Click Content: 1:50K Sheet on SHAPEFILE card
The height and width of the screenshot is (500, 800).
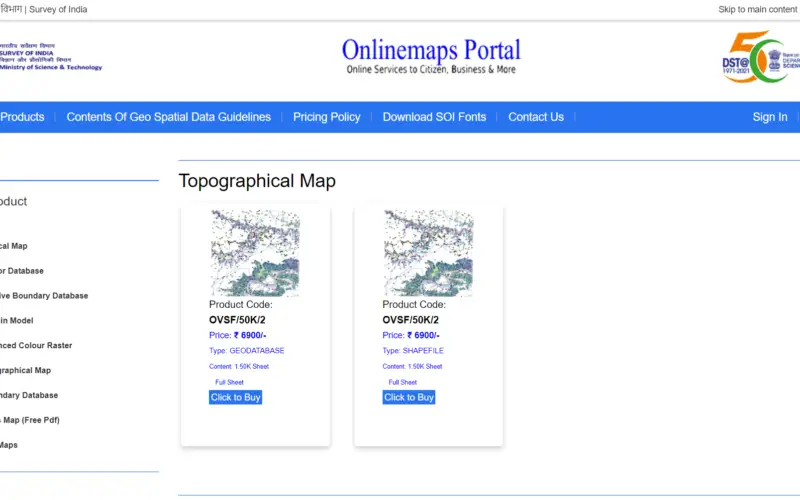412,366
